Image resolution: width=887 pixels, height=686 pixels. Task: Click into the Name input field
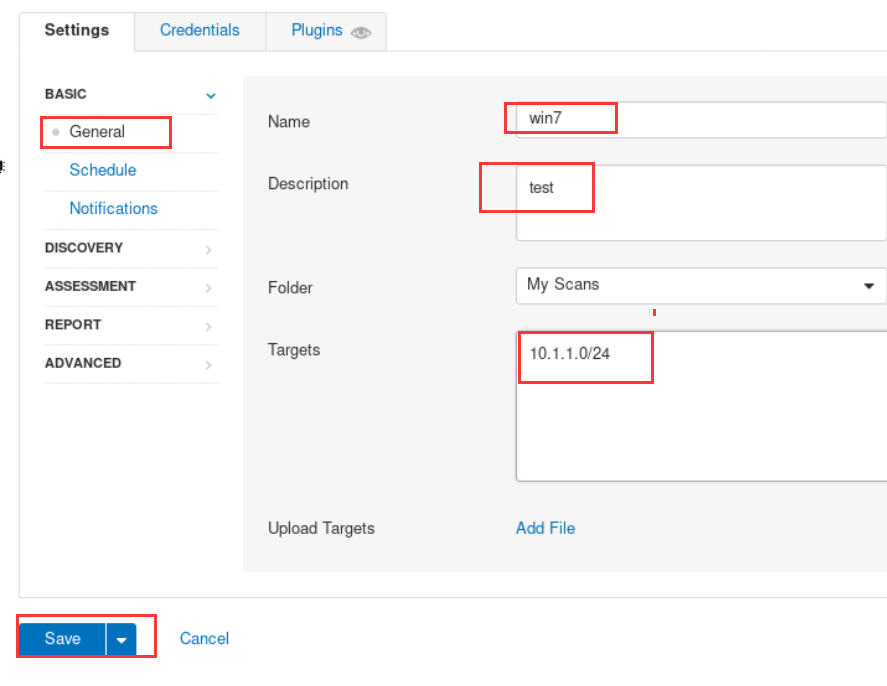point(700,120)
